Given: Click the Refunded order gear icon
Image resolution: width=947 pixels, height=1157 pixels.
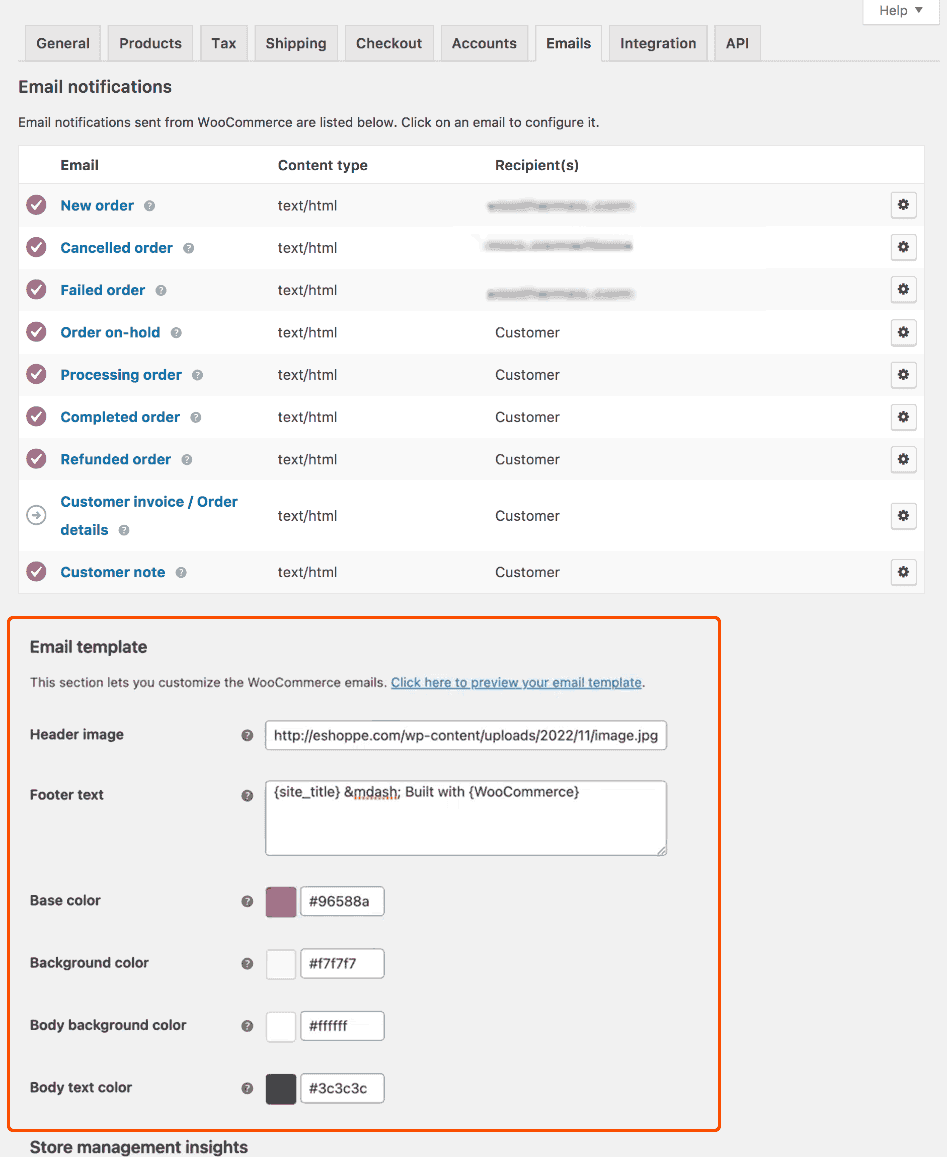Looking at the screenshot, I should pos(903,459).
